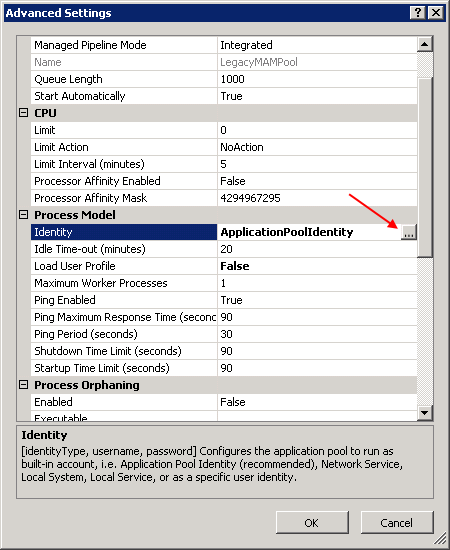The image size is (450, 550).
Task: Select the Start Automatically property
Action: 124,96
